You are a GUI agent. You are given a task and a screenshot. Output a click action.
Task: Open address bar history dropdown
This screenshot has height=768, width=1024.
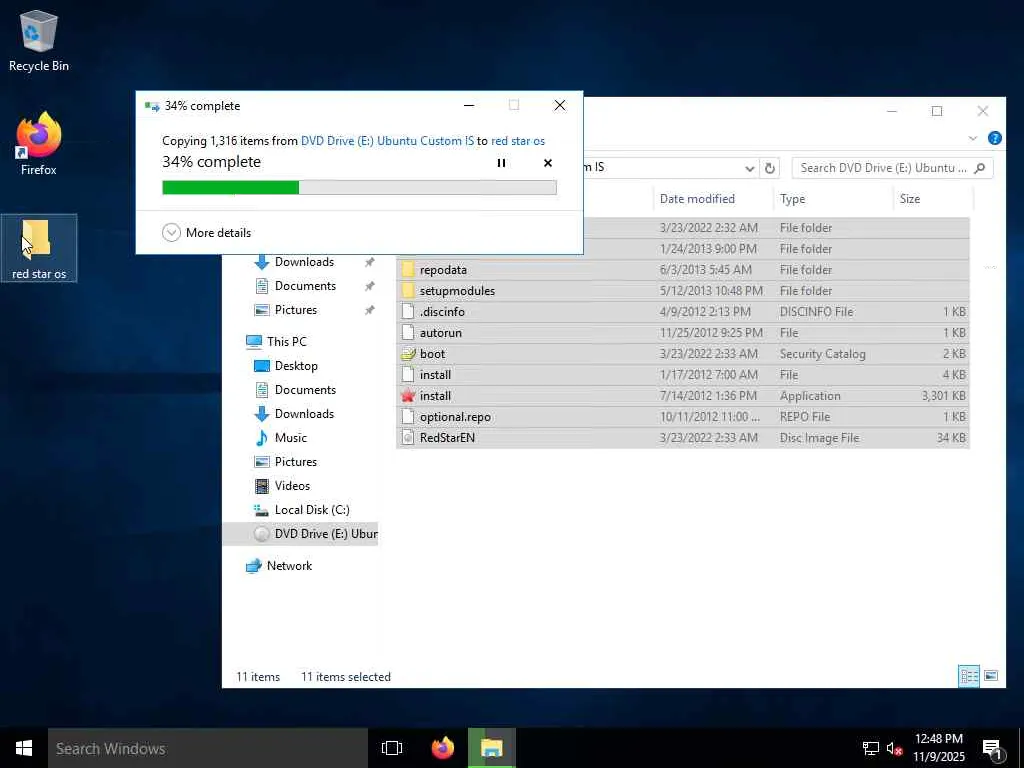pyautogui.click(x=749, y=168)
